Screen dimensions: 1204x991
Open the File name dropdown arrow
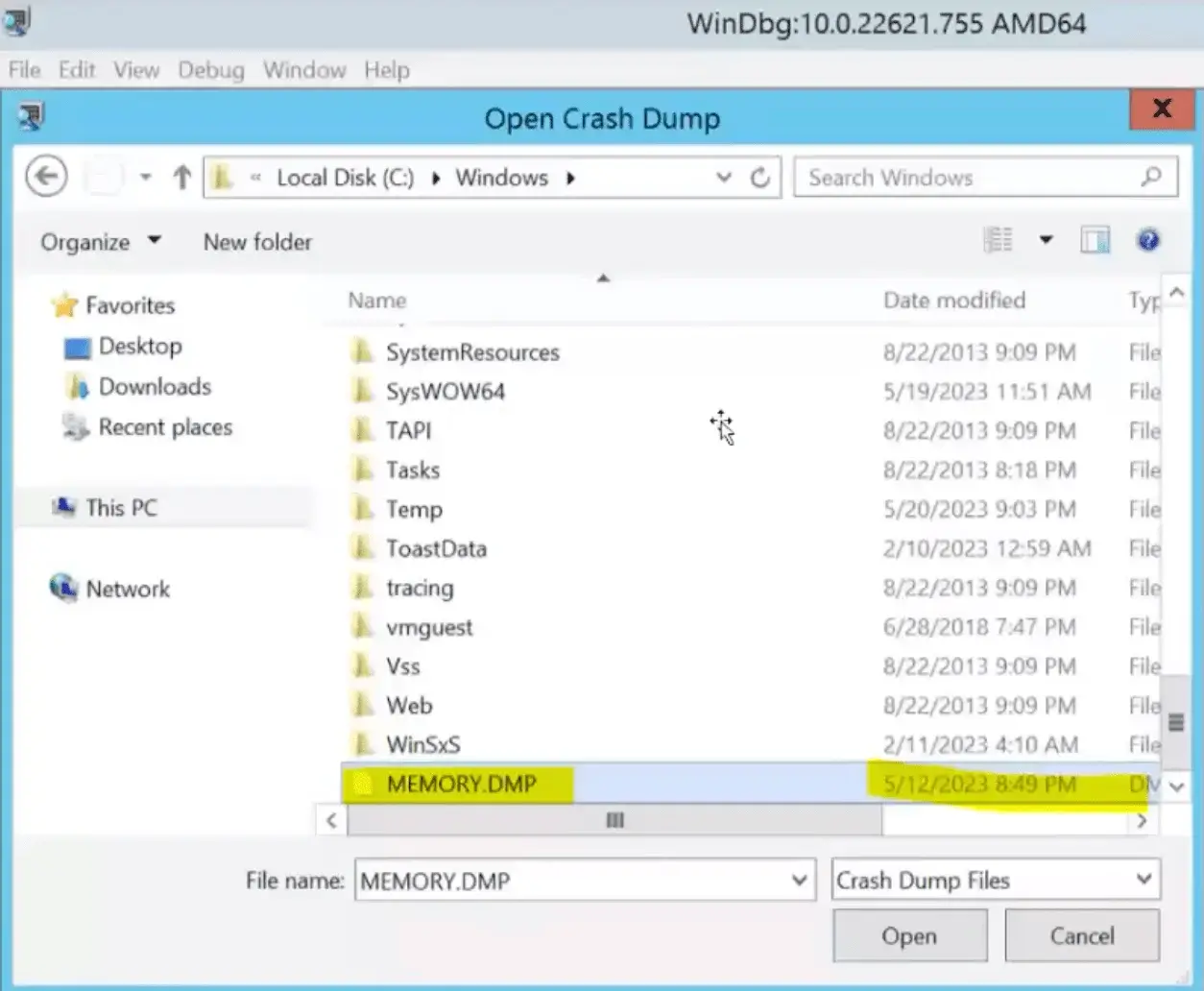800,880
